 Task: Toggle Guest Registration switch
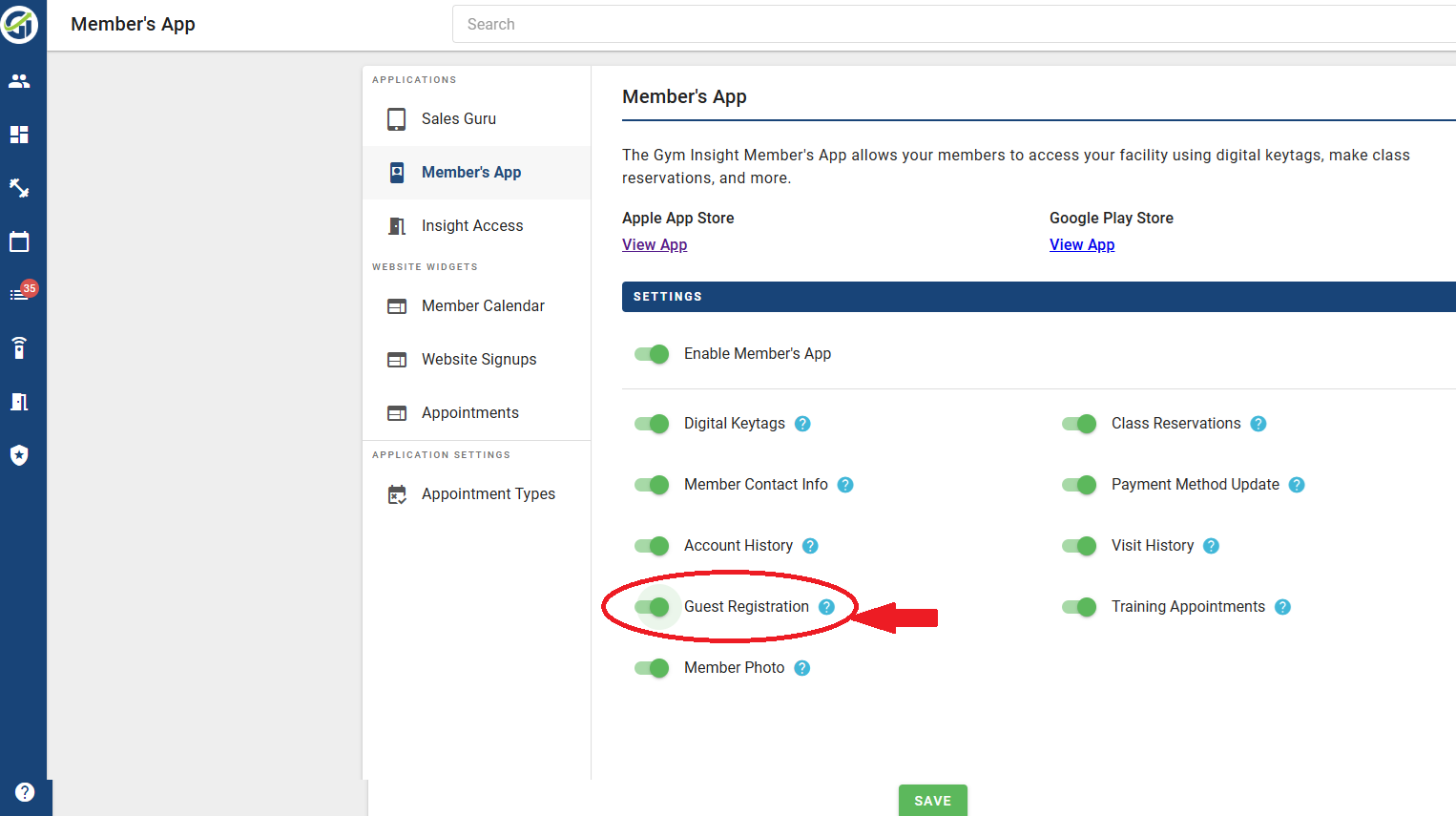[652, 607]
